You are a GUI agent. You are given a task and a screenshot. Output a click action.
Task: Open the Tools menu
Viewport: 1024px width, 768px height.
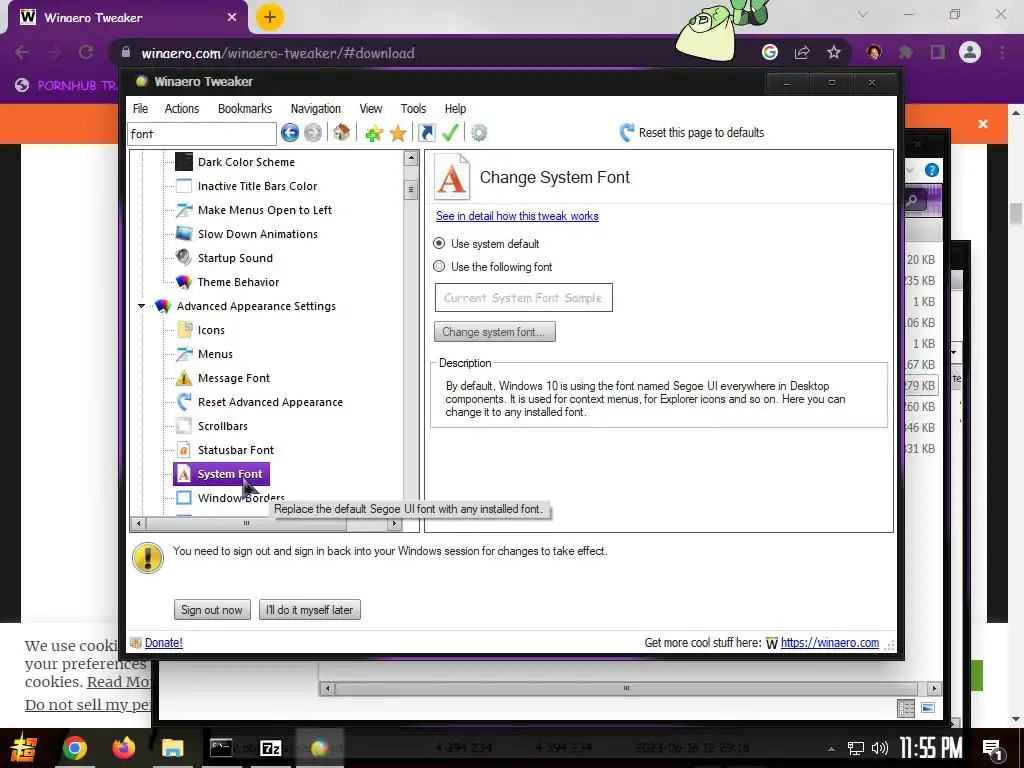413,108
